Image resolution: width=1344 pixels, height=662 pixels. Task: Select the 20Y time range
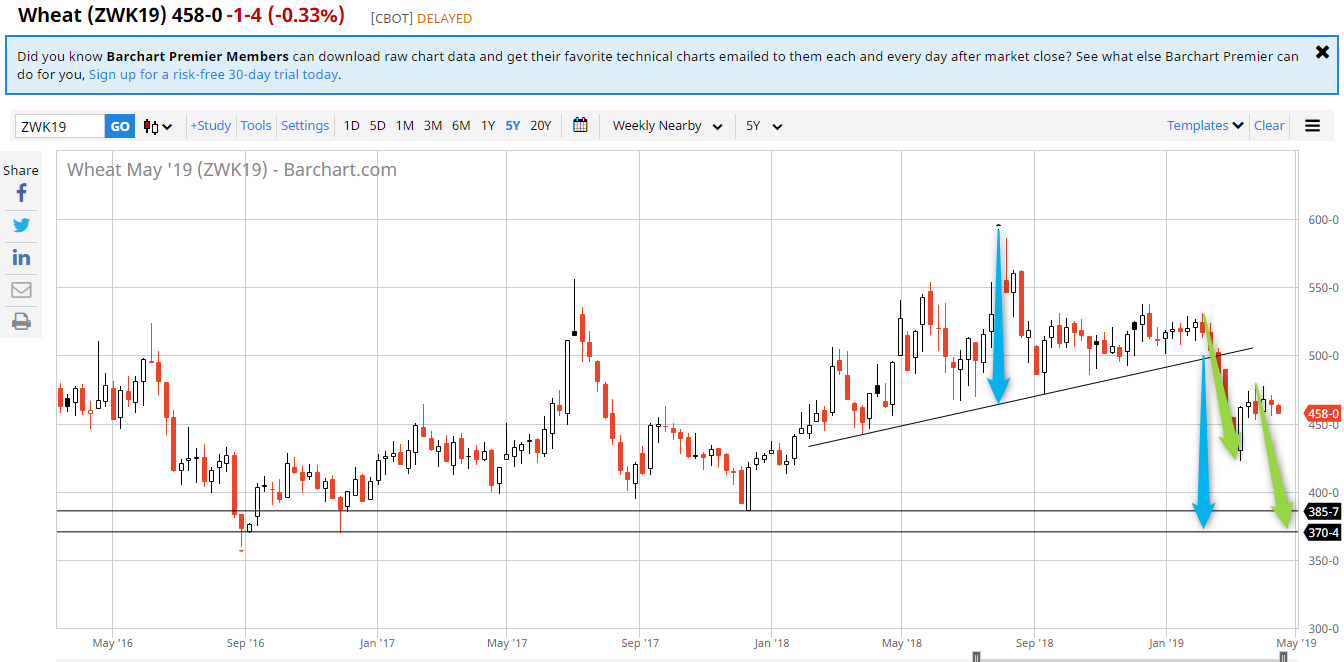pyautogui.click(x=540, y=126)
